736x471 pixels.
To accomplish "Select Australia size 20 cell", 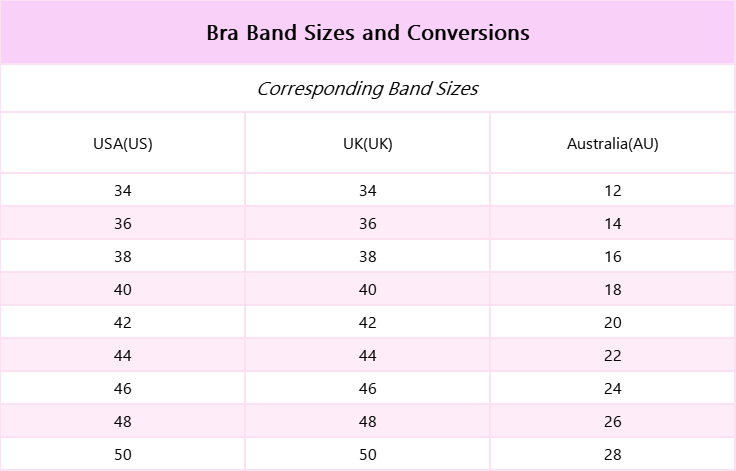I will pos(613,323).
